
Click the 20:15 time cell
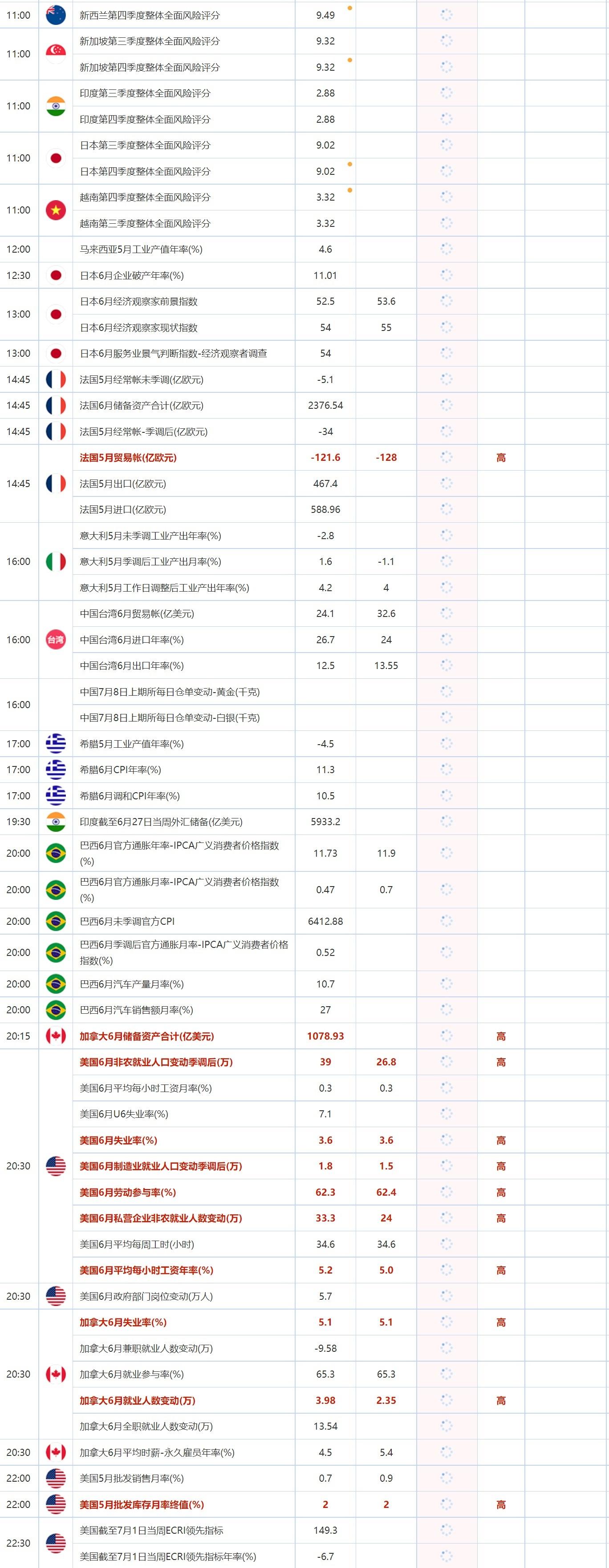(18, 1036)
